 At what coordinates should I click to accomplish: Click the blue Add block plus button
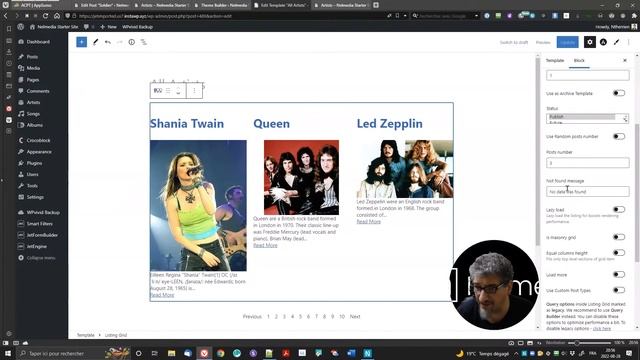click(81, 42)
